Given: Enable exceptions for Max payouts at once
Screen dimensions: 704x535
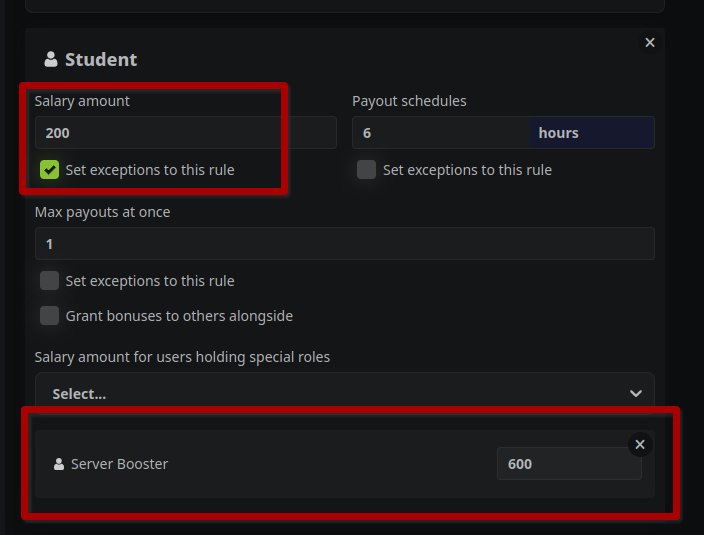Looking at the screenshot, I should tap(50, 281).
